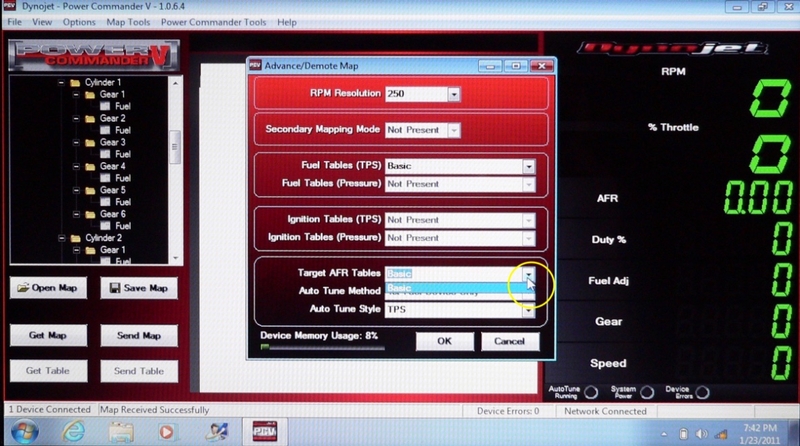800x446 pixels.
Task: Open Windows Media Player from taskbar
Action: pos(167,431)
